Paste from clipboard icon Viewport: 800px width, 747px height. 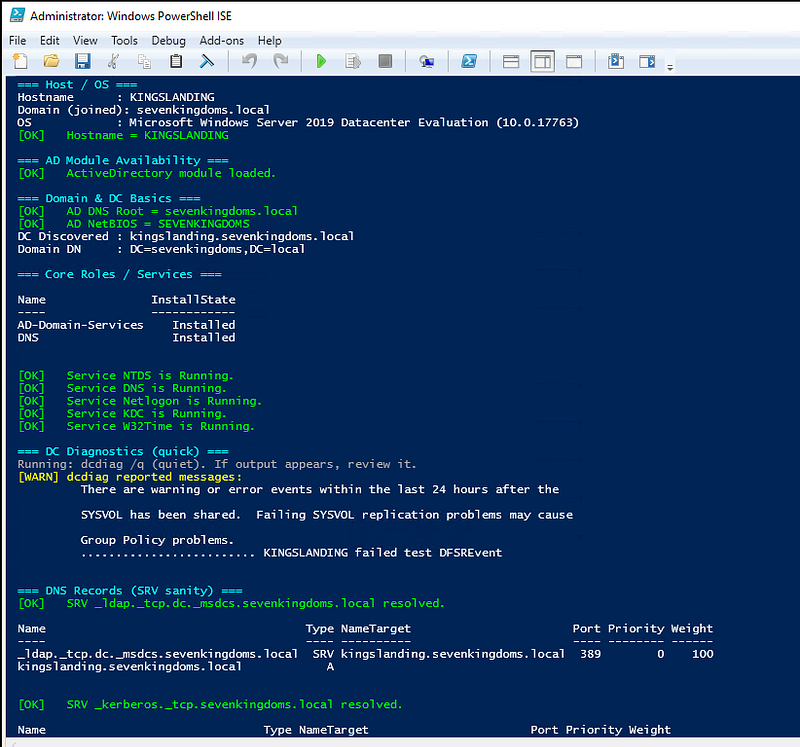(x=176, y=62)
